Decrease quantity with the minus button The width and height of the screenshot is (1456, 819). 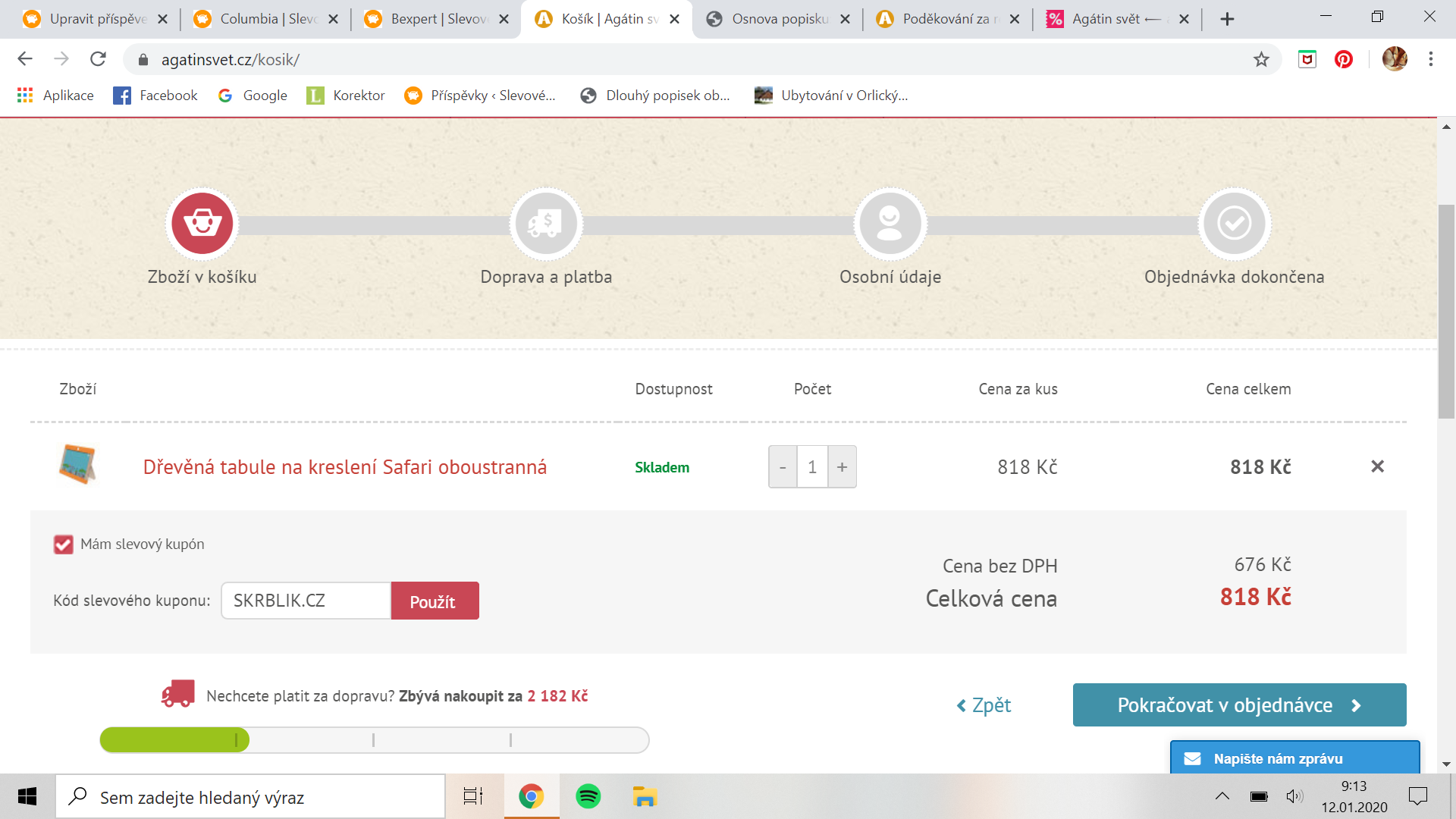tap(783, 467)
